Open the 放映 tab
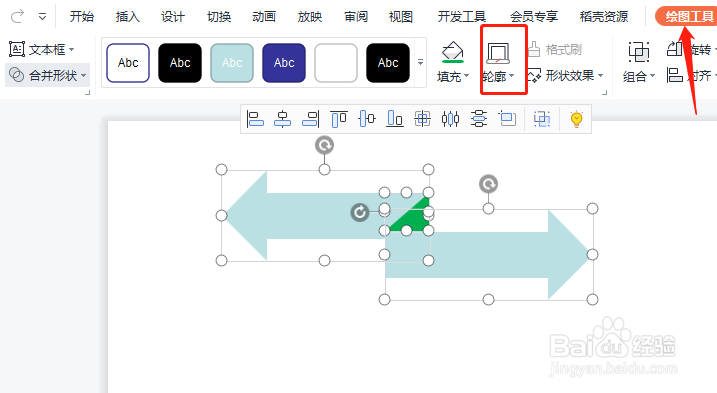Screen dimensions: 717x393 (310, 17)
